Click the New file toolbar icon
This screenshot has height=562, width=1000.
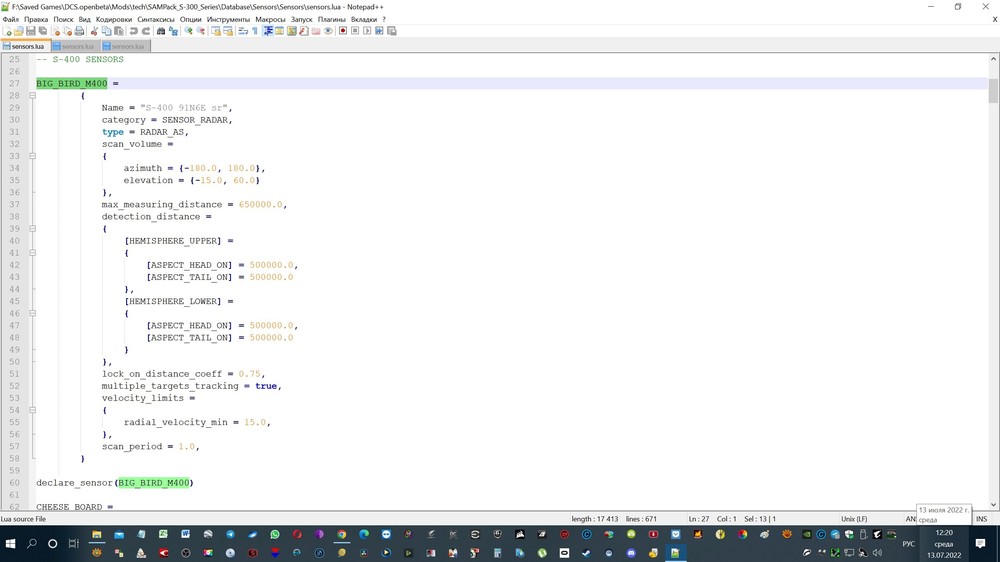[8, 31]
